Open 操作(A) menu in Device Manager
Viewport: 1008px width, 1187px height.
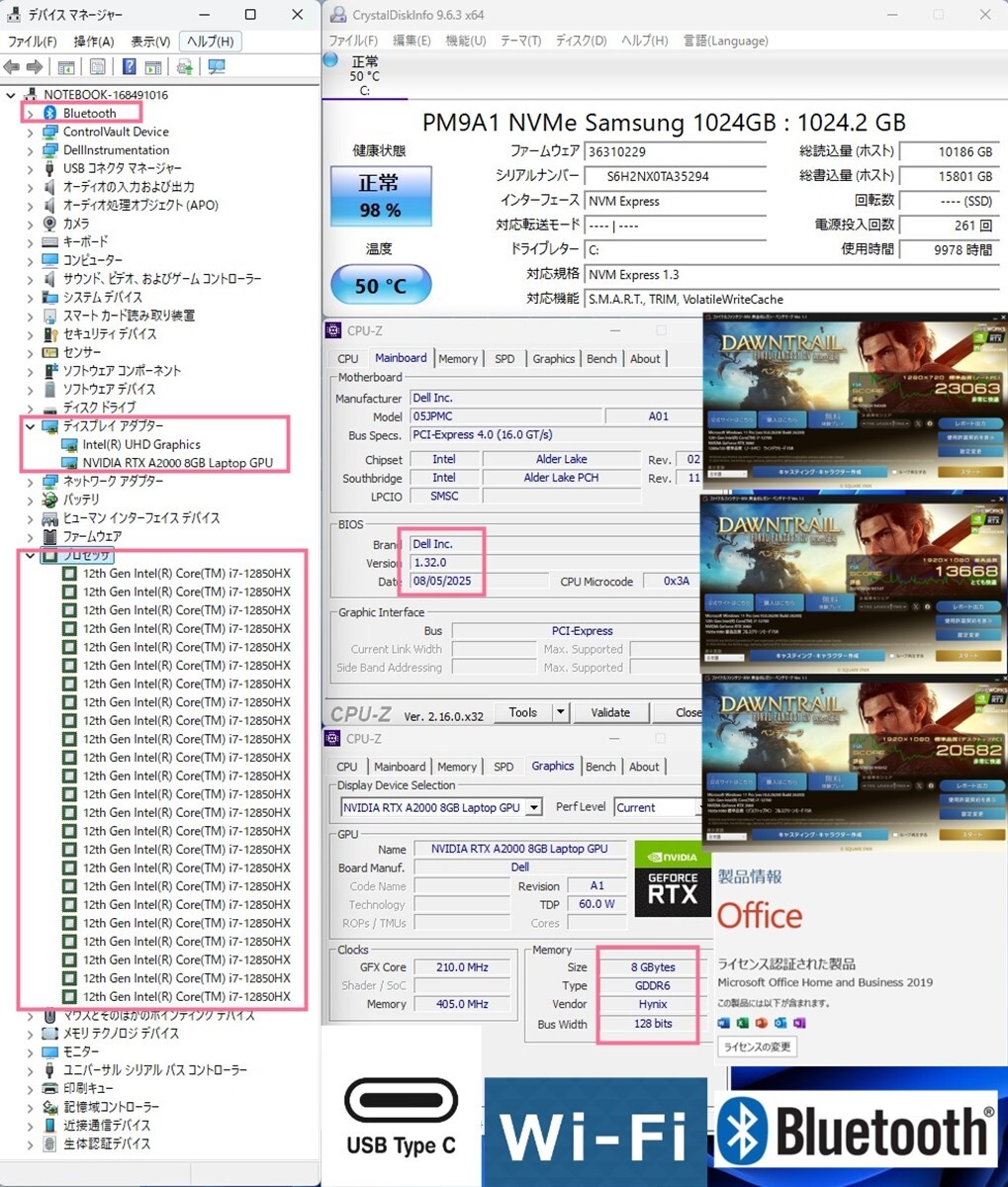[94, 42]
